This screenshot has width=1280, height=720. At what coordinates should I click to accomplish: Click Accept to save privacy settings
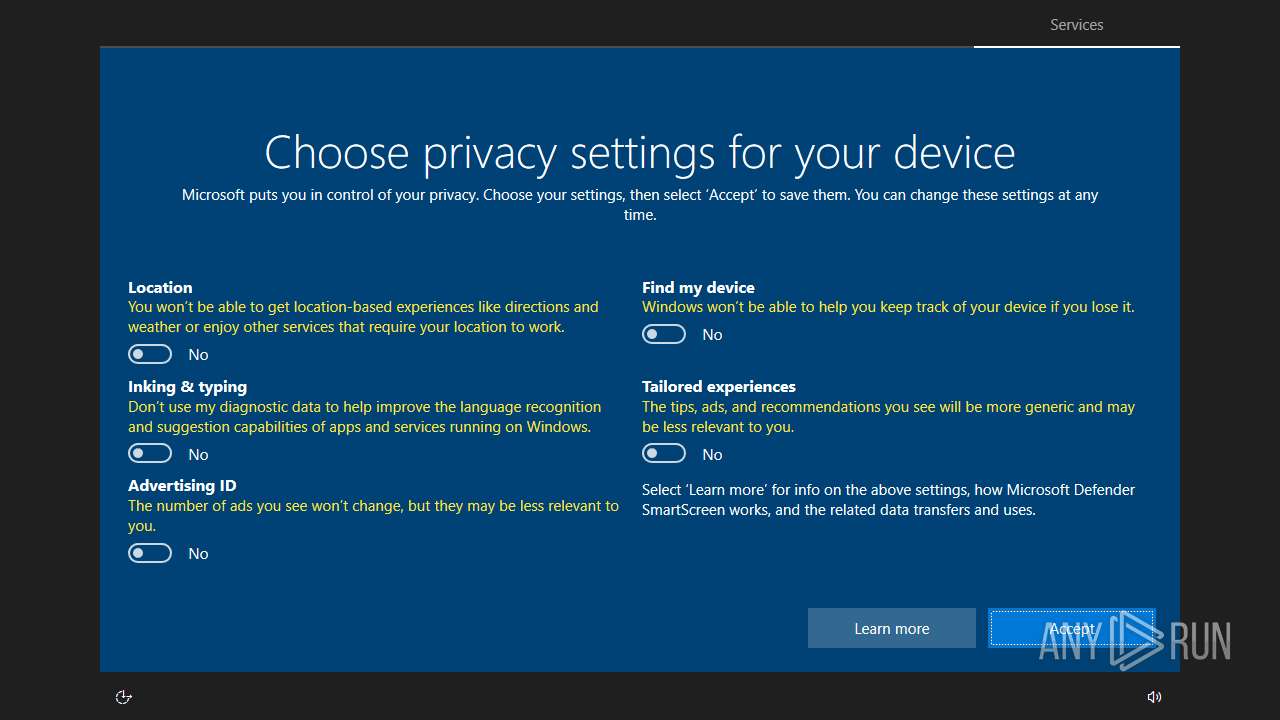coord(1071,628)
